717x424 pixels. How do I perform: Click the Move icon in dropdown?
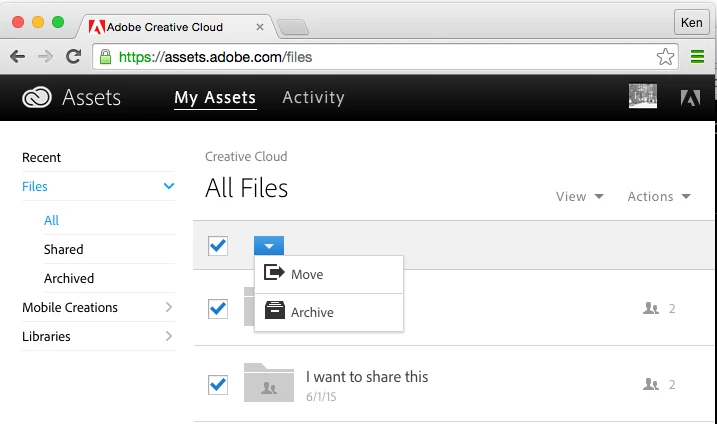(x=274, y=273)
